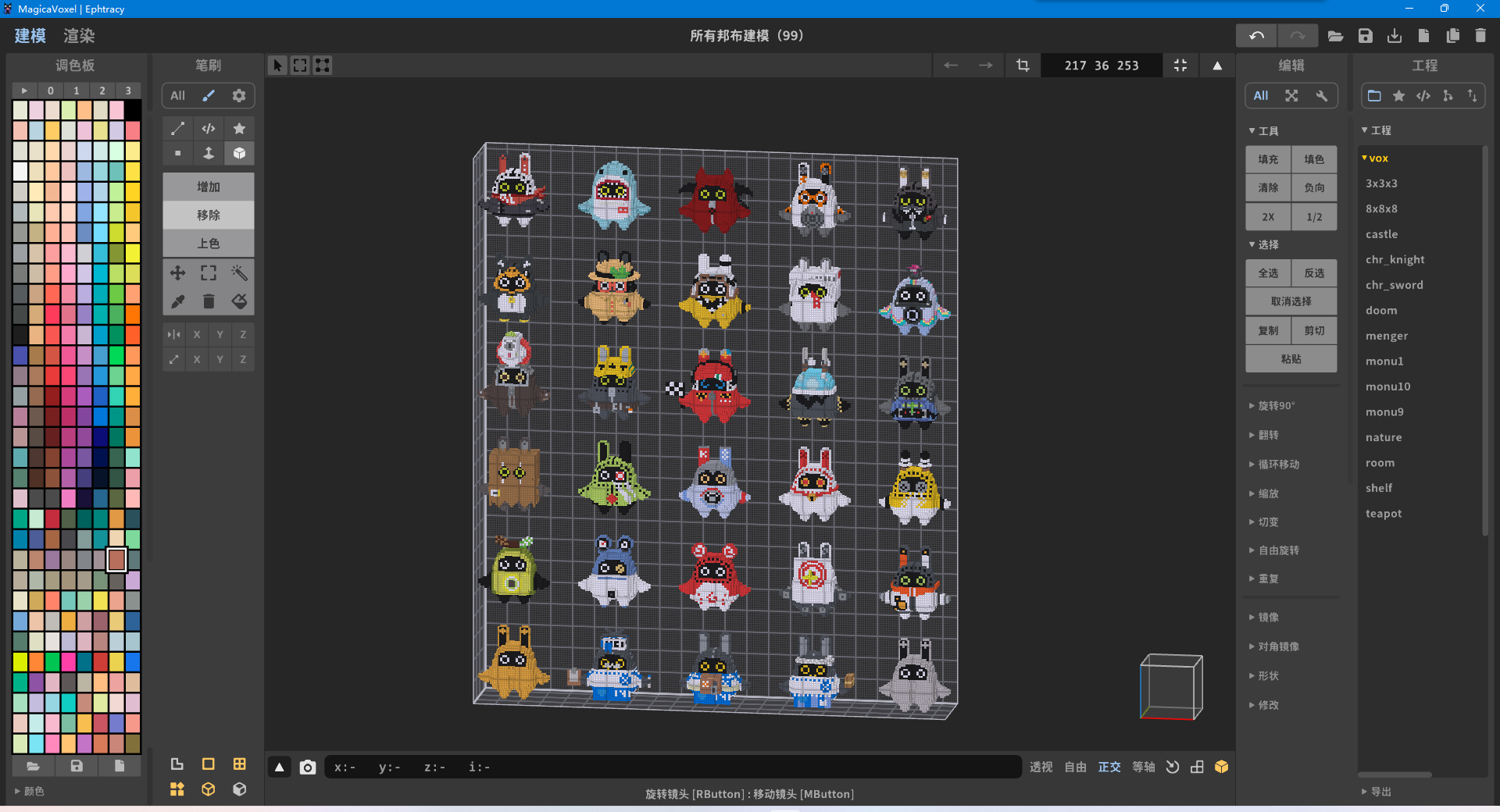The image size is (1500, 812).
Task: Create a new blank model
Action: coord(1423,36)
